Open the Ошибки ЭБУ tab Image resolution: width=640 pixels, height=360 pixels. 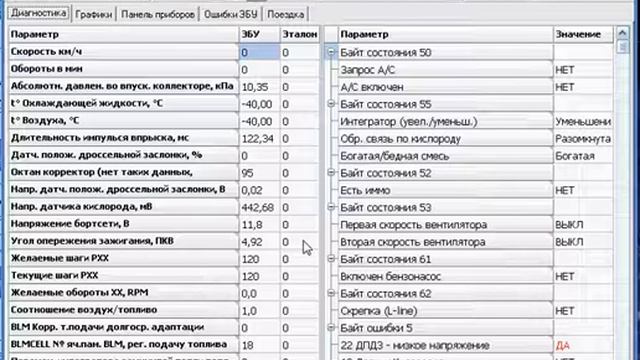pyautogui.click(x=231, y=14)
